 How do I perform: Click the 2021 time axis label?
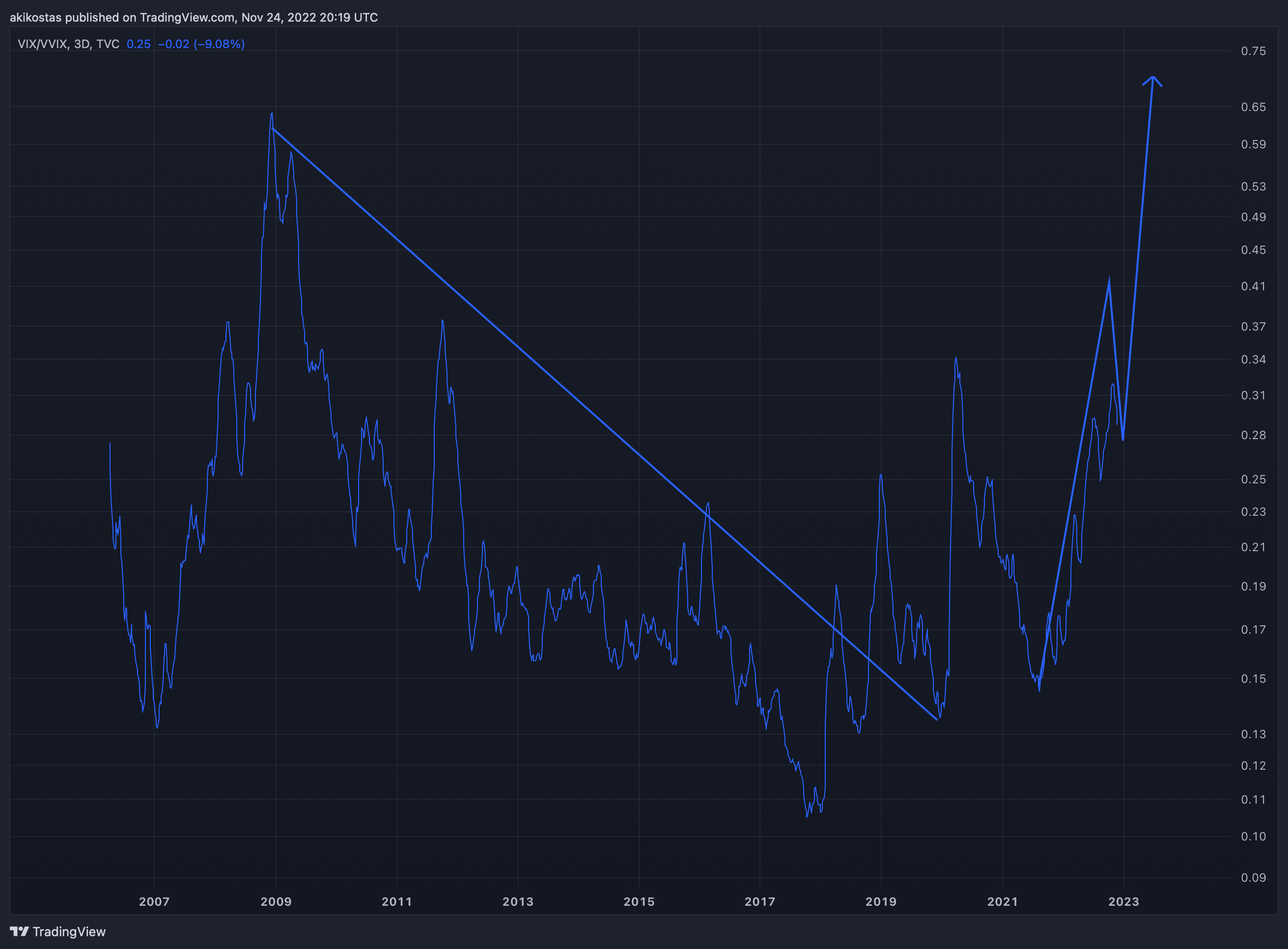click(x=1003, y=901)
